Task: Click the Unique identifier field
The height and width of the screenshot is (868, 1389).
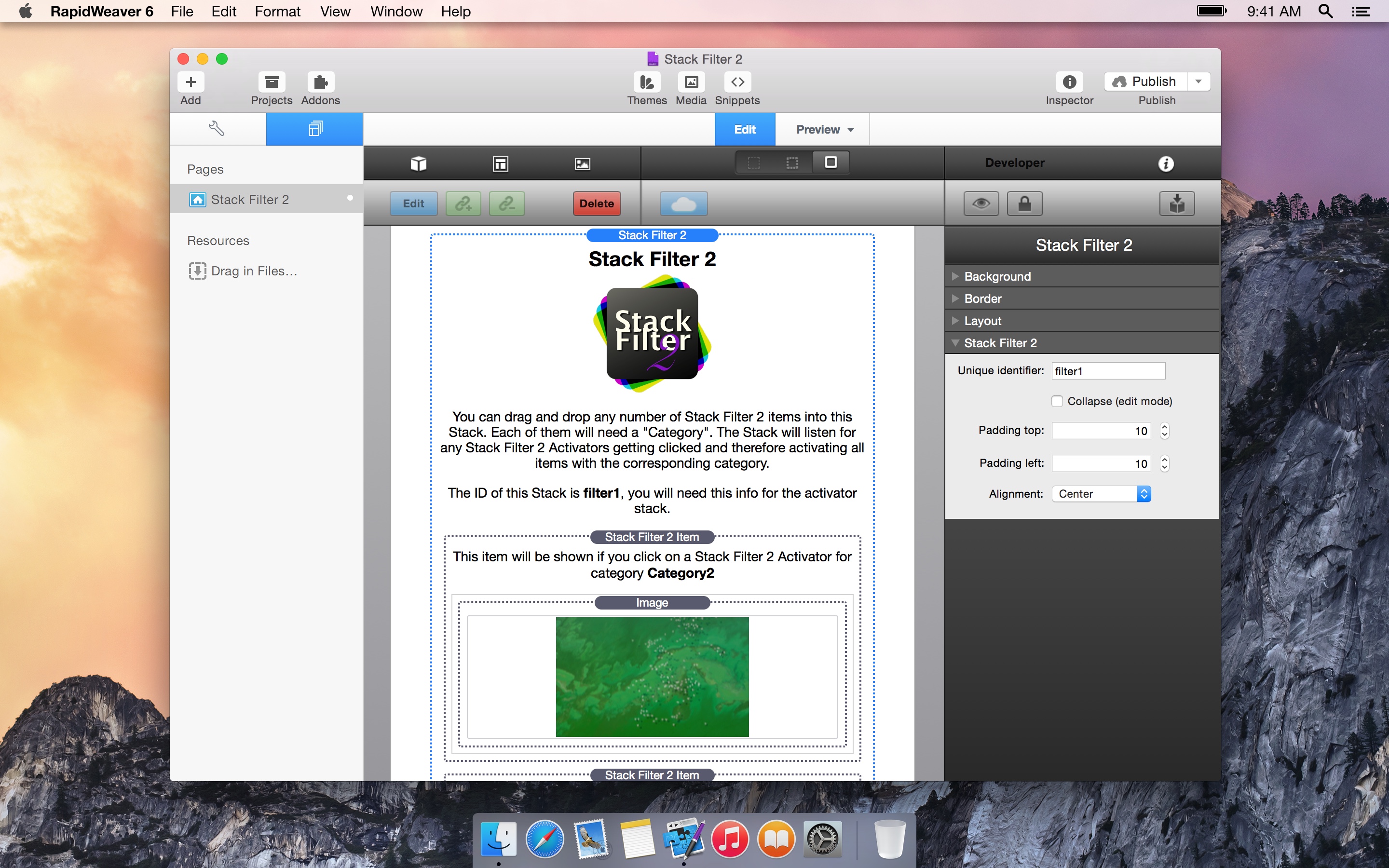Action: [1108, 371]
